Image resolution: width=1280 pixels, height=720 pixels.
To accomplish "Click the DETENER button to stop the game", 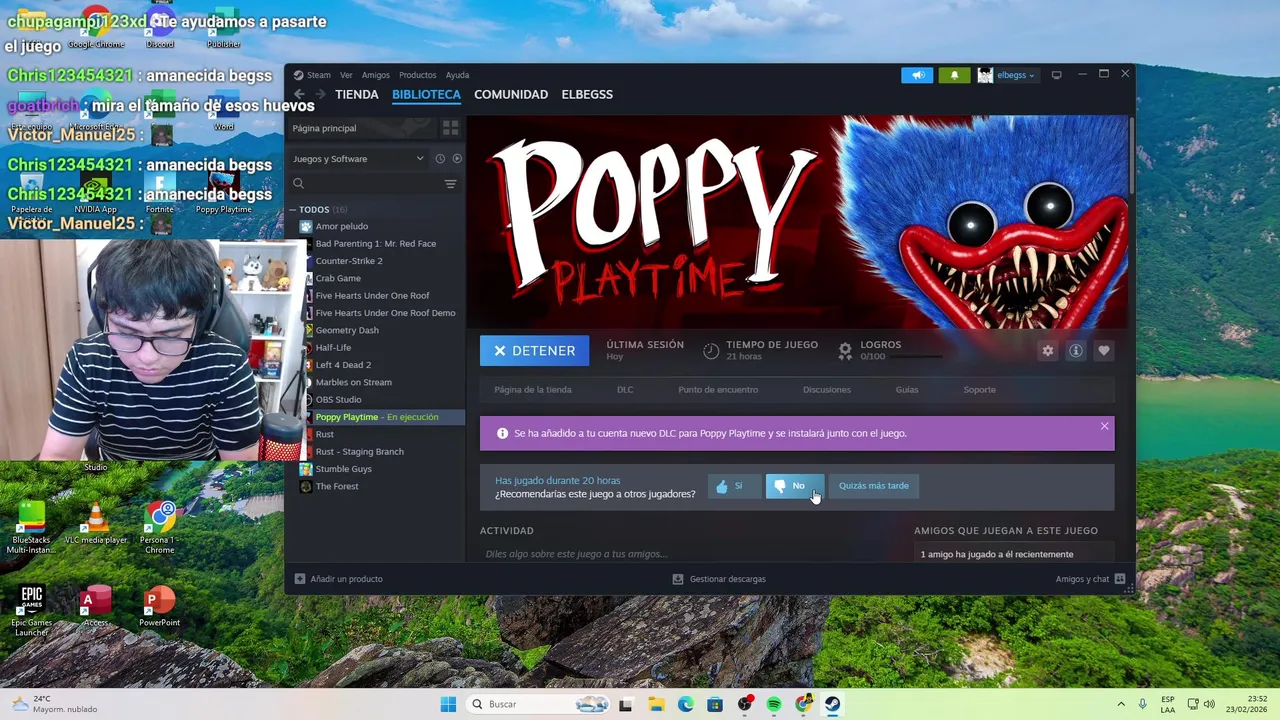I will click(x=534, y=351).
